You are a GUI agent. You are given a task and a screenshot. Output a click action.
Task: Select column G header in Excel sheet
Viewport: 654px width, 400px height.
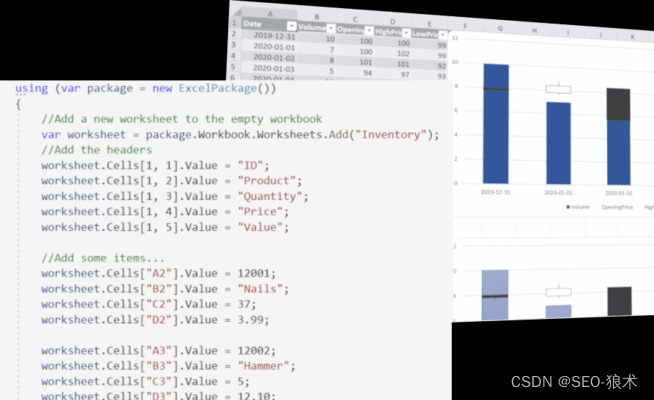pyautogui.click(x=500, y=28)
